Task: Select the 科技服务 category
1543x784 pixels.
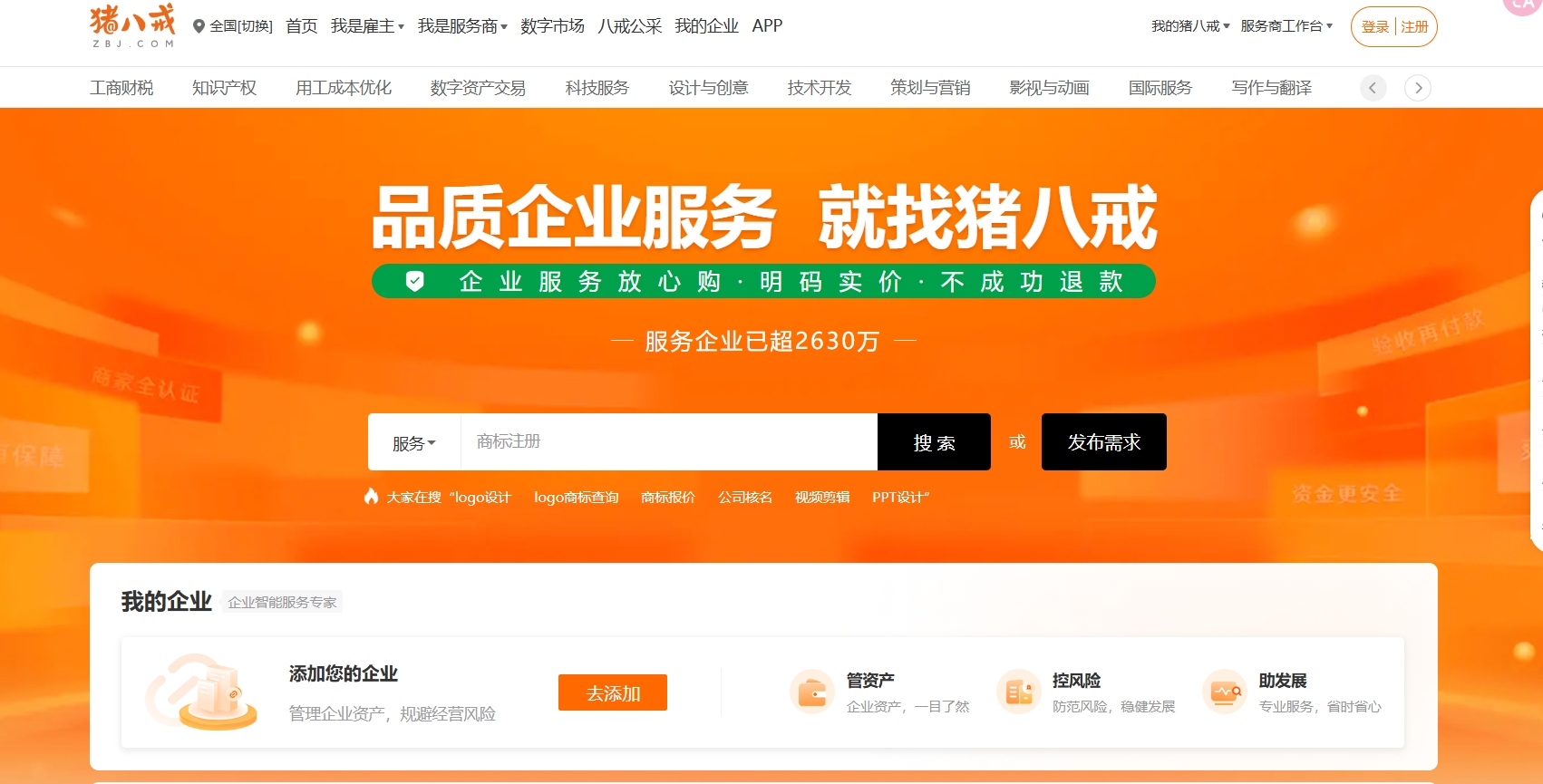Action: click(x=597, y=88)
